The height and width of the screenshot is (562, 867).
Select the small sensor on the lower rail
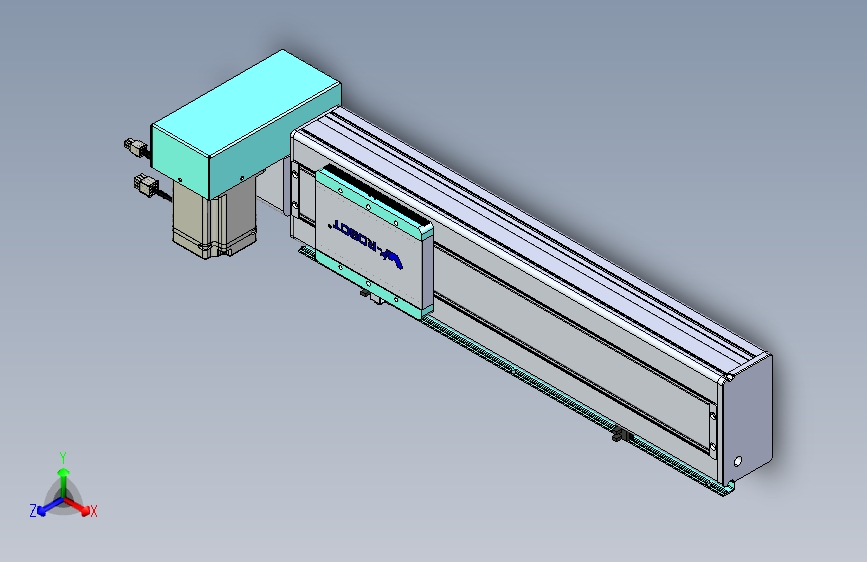click(x=623, y=436)
